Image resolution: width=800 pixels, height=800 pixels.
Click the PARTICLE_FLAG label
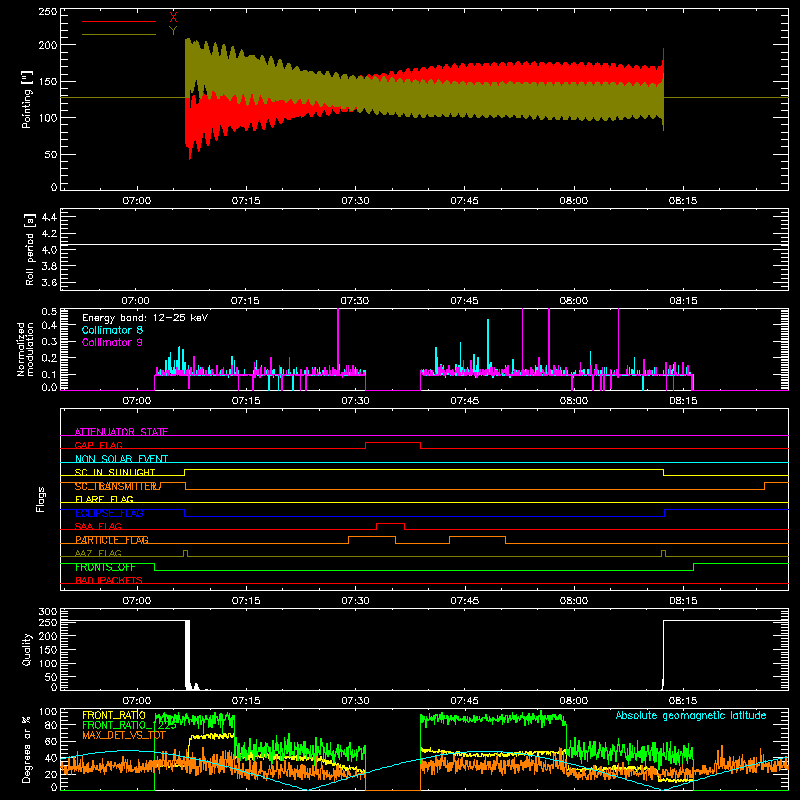(112, 540)
